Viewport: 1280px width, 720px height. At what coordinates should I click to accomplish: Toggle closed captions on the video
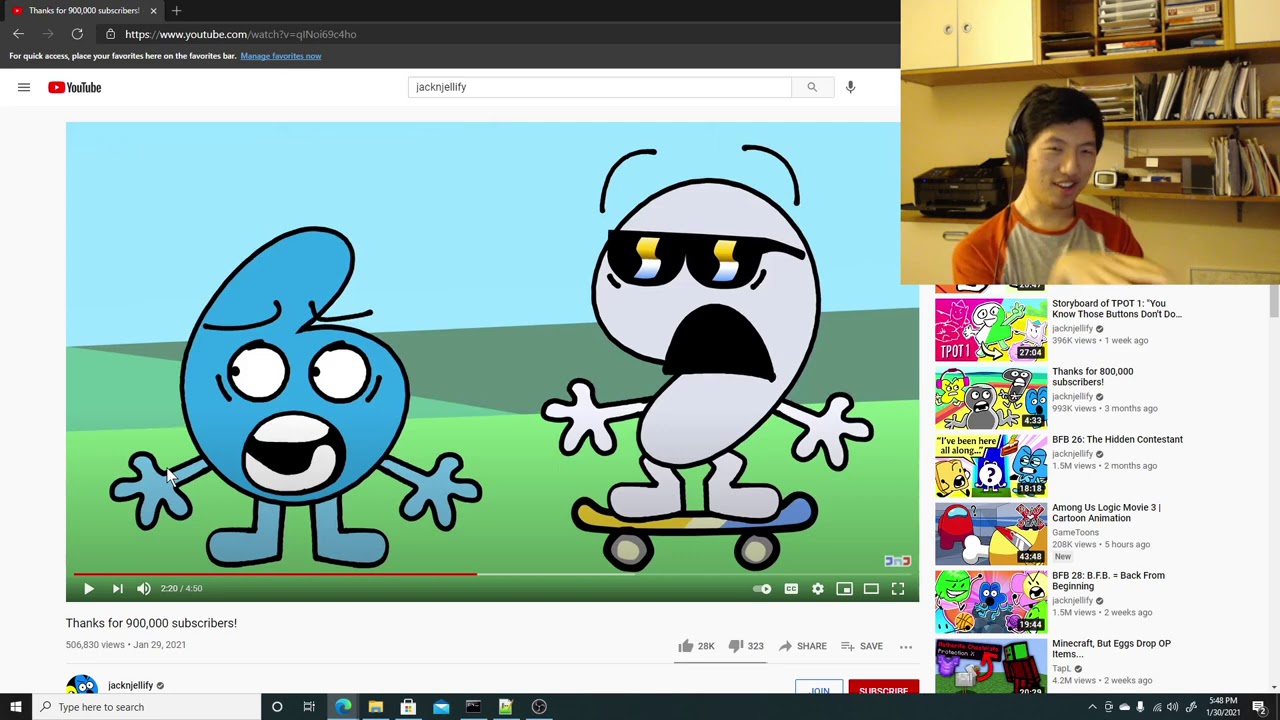[791, 589]
